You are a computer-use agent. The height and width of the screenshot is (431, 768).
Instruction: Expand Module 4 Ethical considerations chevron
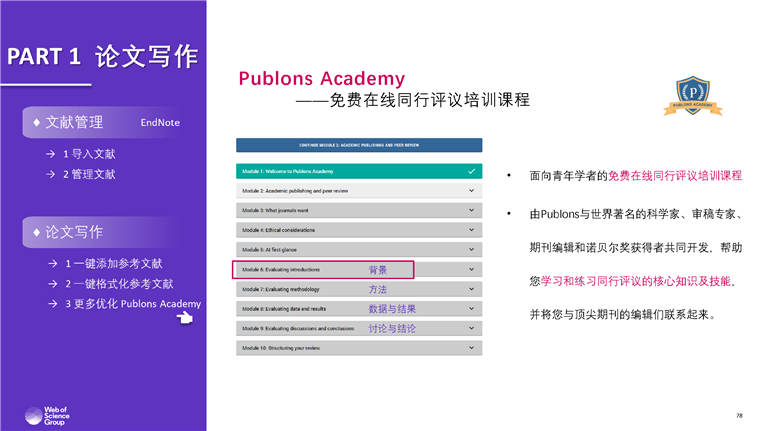click(471, 230)
